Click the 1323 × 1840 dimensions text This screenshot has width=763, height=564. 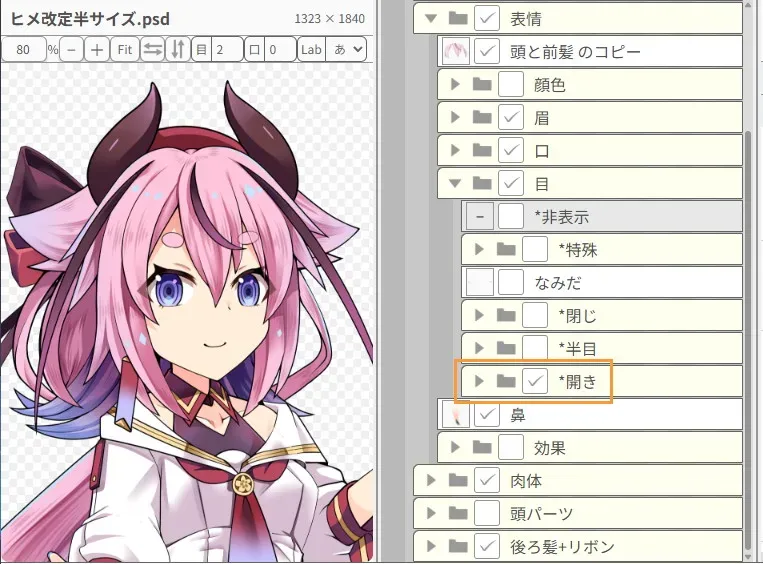(329, 19)
